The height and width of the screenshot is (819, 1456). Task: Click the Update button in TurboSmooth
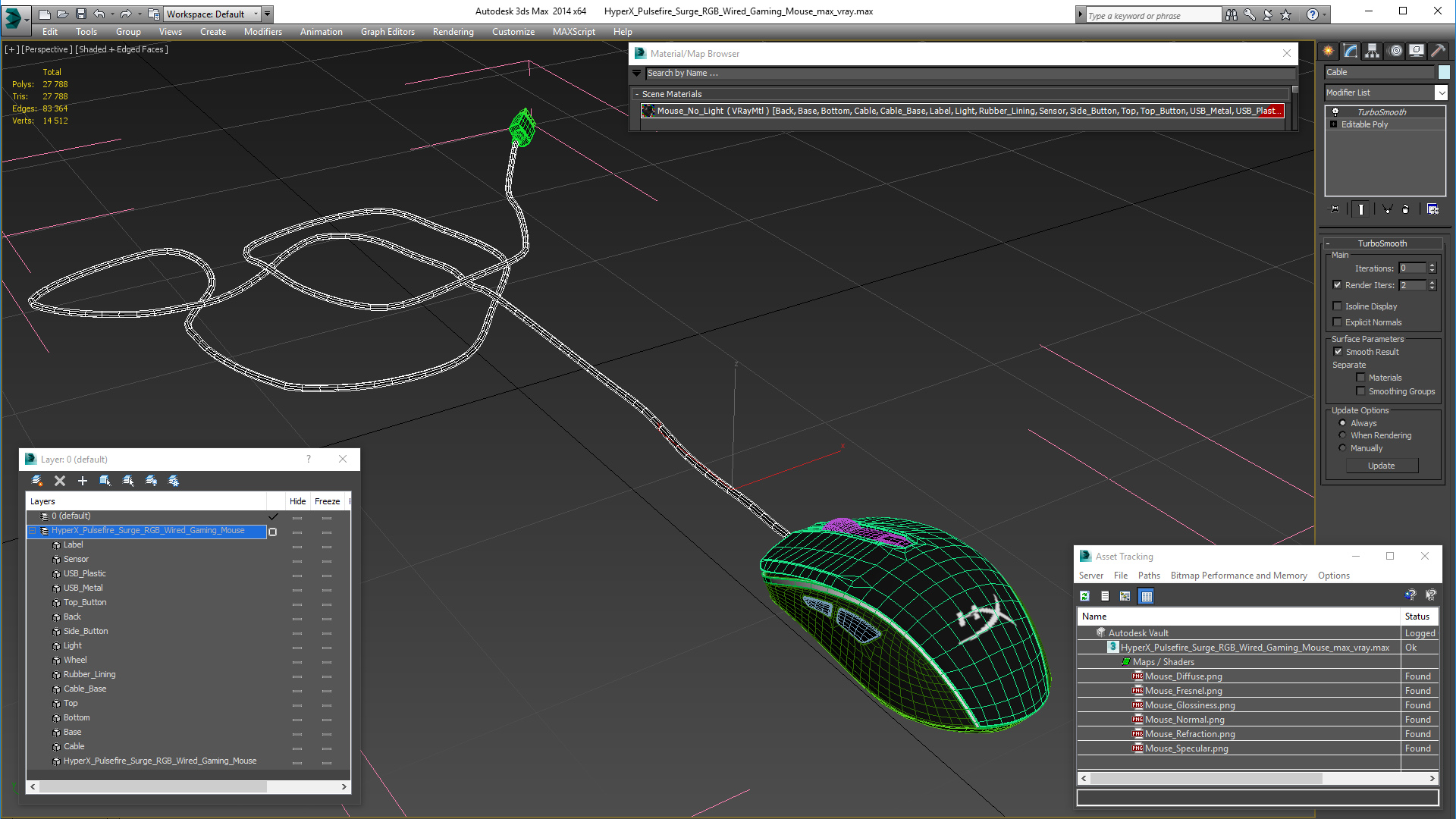(1382, 466)
